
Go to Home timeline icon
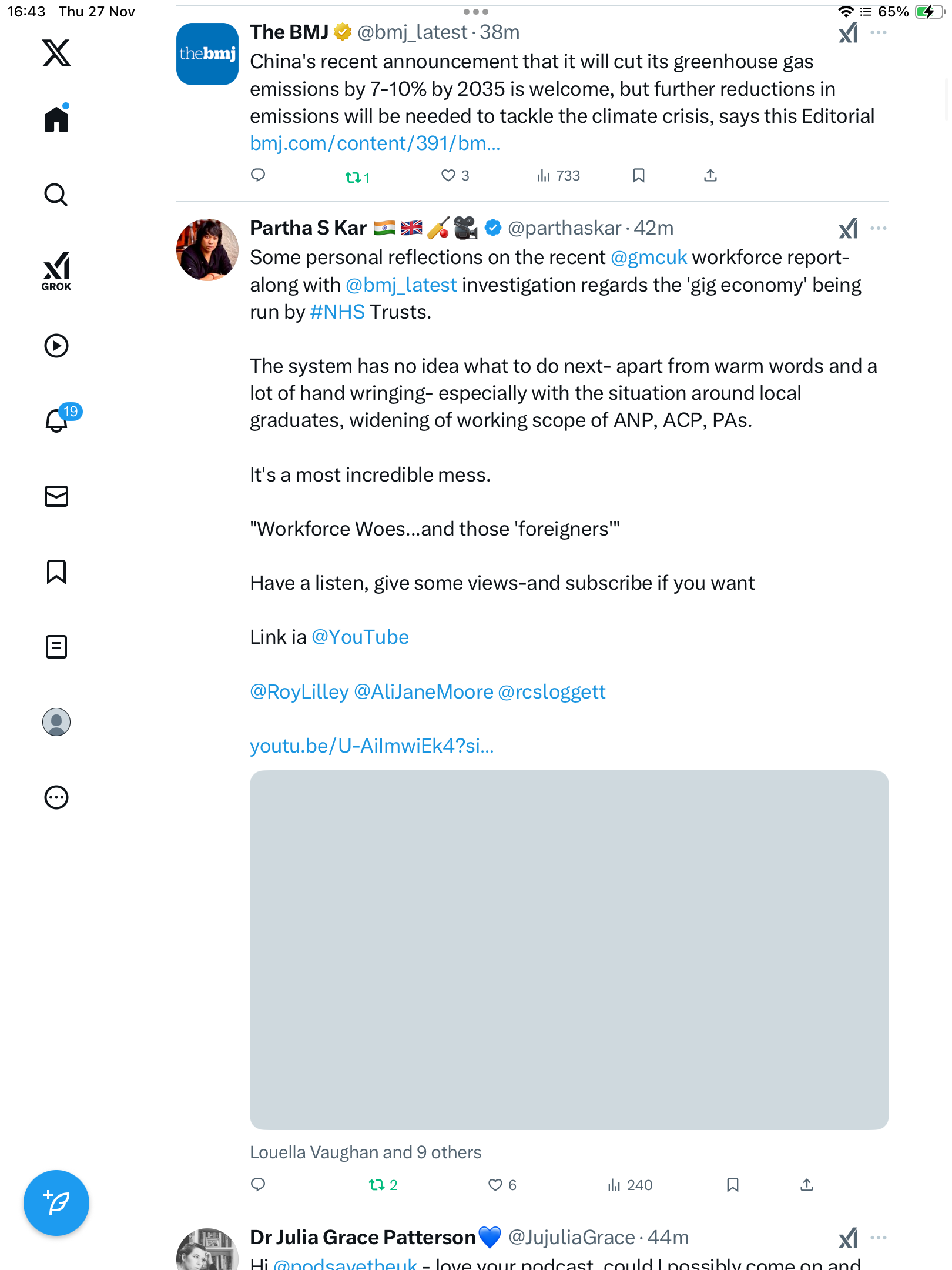pos(56,119)
